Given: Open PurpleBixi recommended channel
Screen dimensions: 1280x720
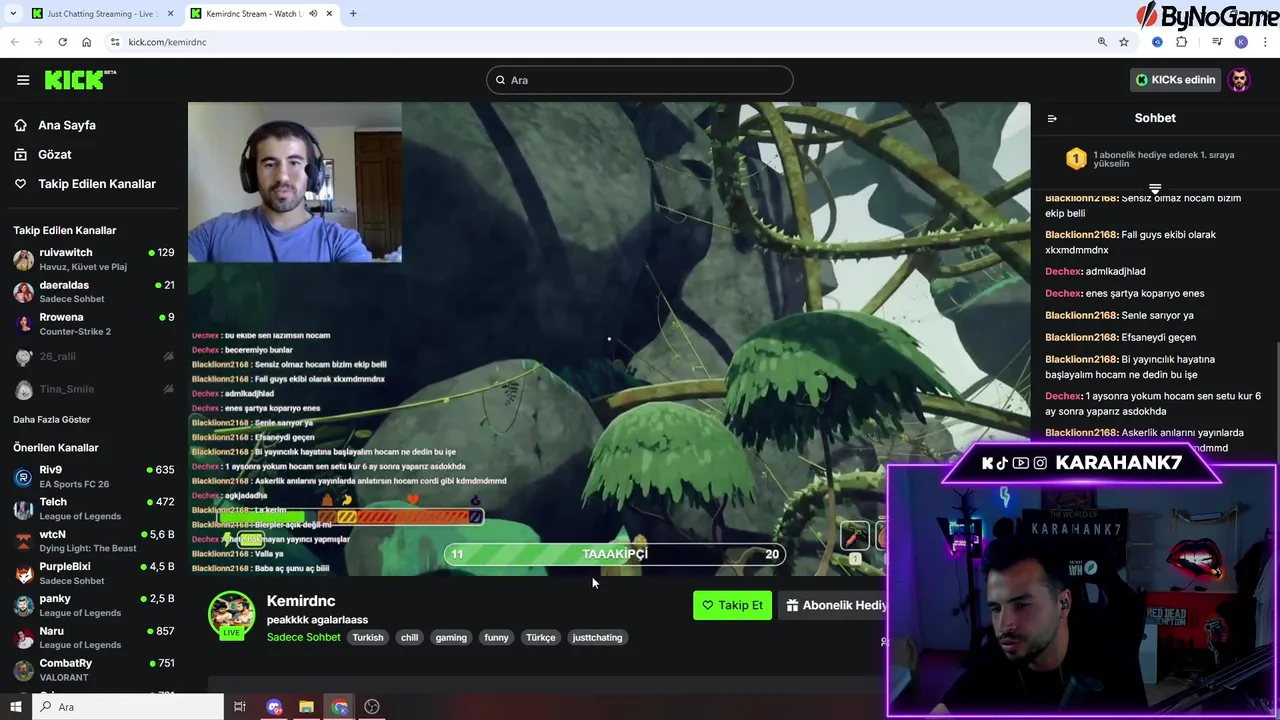Looking at the screenshot, I should click(94, 573).
